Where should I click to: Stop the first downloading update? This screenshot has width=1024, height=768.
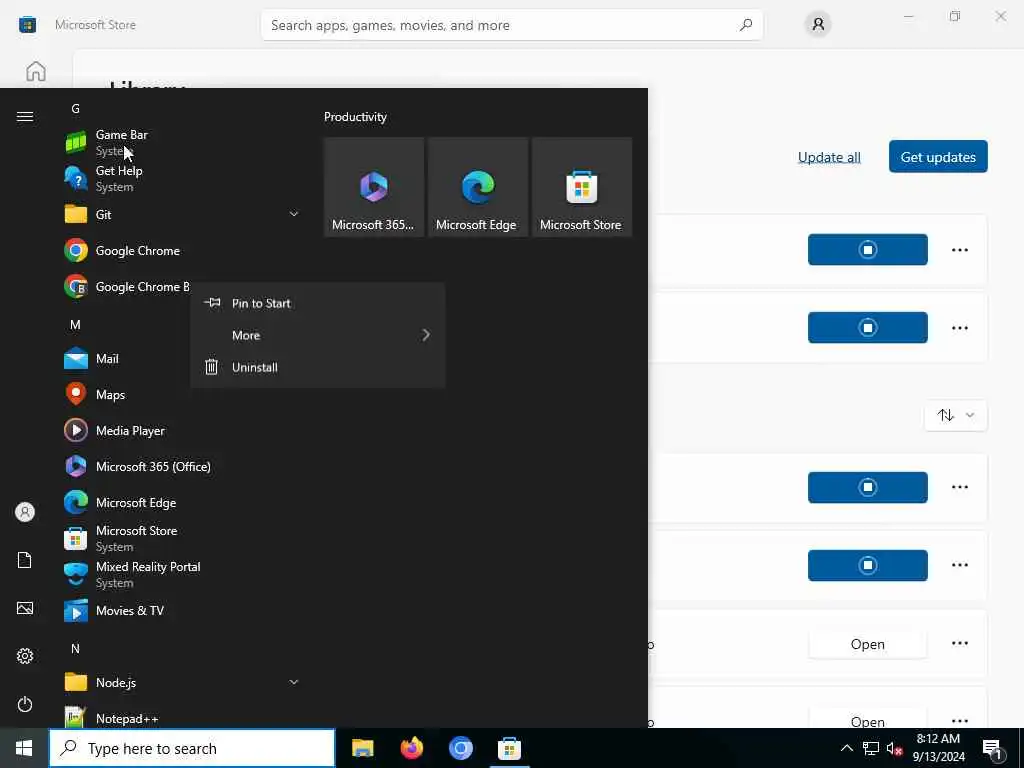pyautogui.click(x=867, y=249)
